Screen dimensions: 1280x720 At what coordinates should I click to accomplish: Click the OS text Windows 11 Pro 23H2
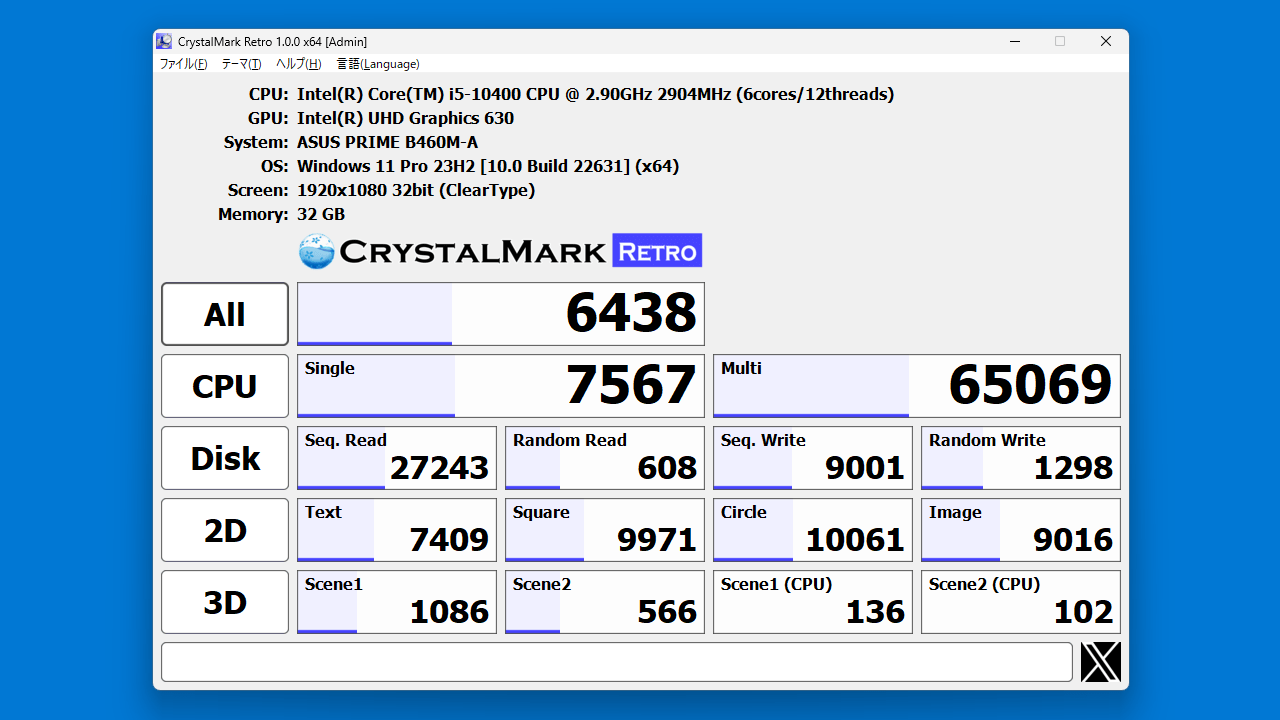488,166
